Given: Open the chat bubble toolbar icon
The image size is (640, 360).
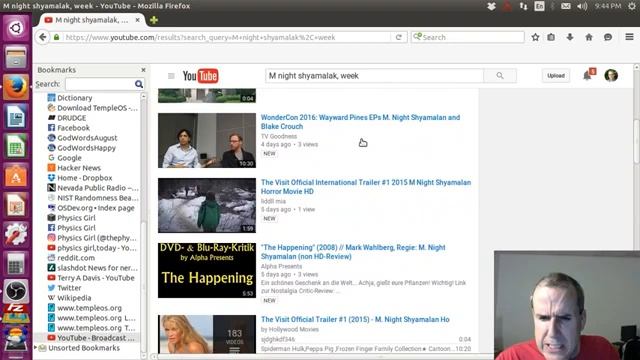Looking at the screenshot, I should (608, 37).
